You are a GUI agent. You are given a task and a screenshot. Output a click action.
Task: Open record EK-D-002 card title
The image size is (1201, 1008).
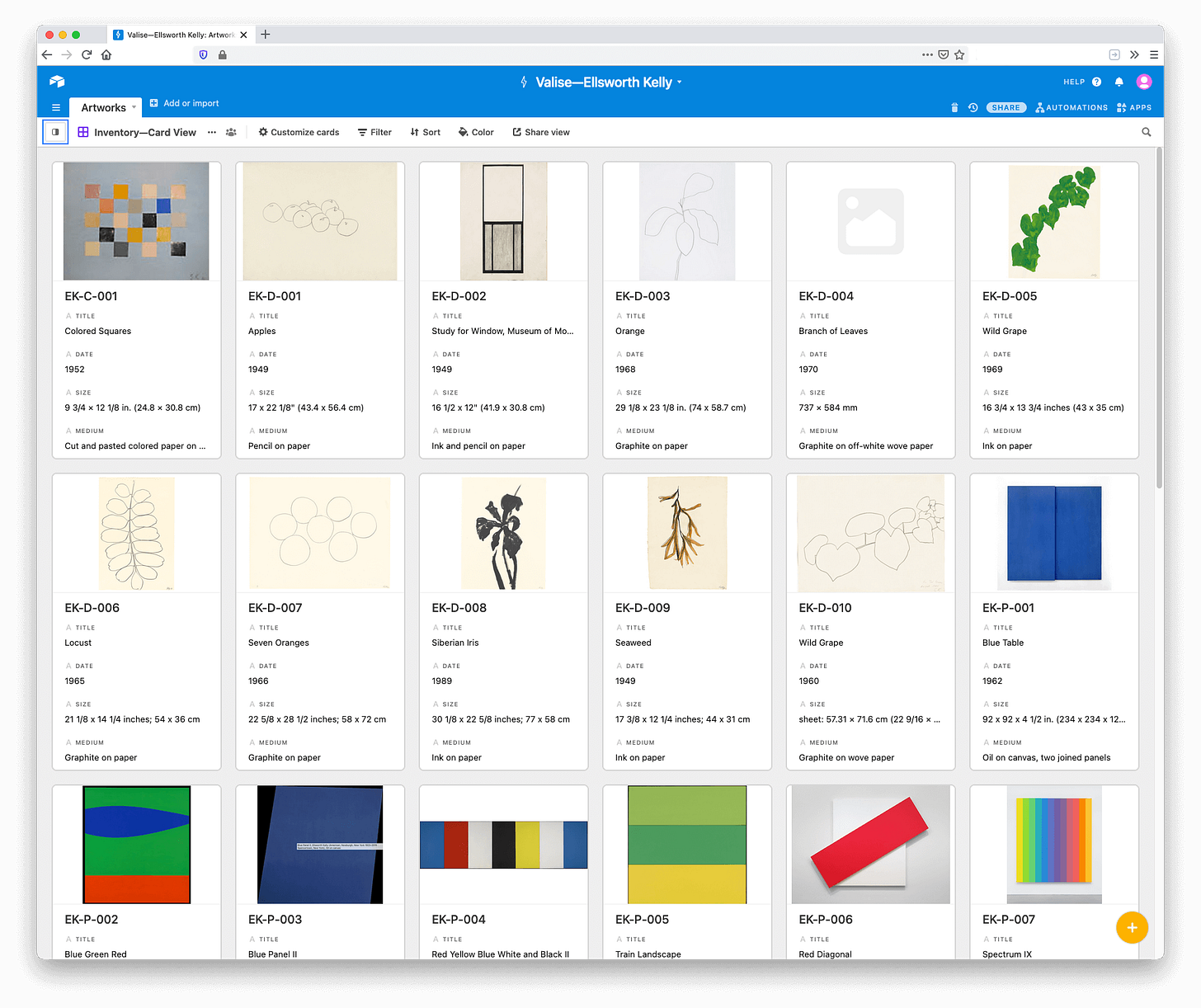(x=459, y=296)
